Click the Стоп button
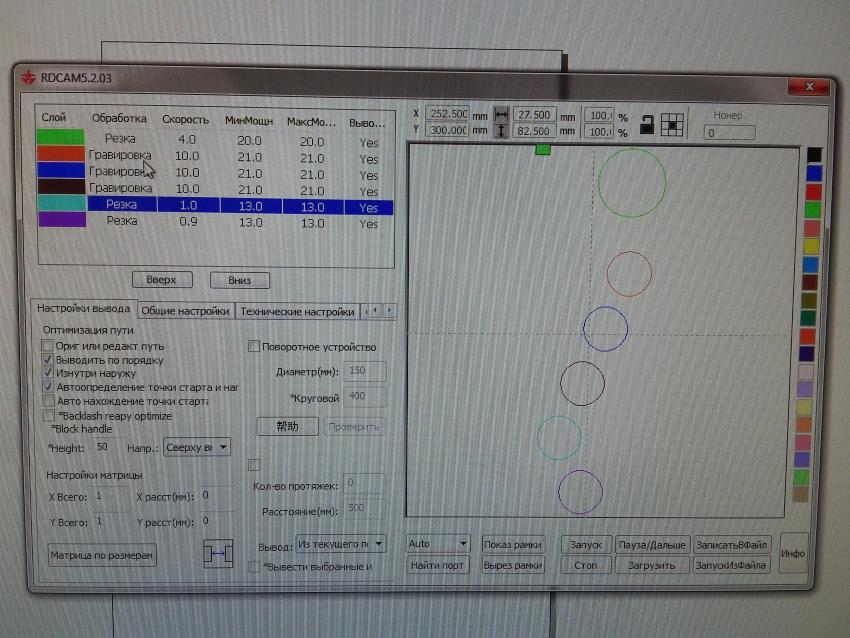This screenshot has width=850, height=638. pos(585,565)
